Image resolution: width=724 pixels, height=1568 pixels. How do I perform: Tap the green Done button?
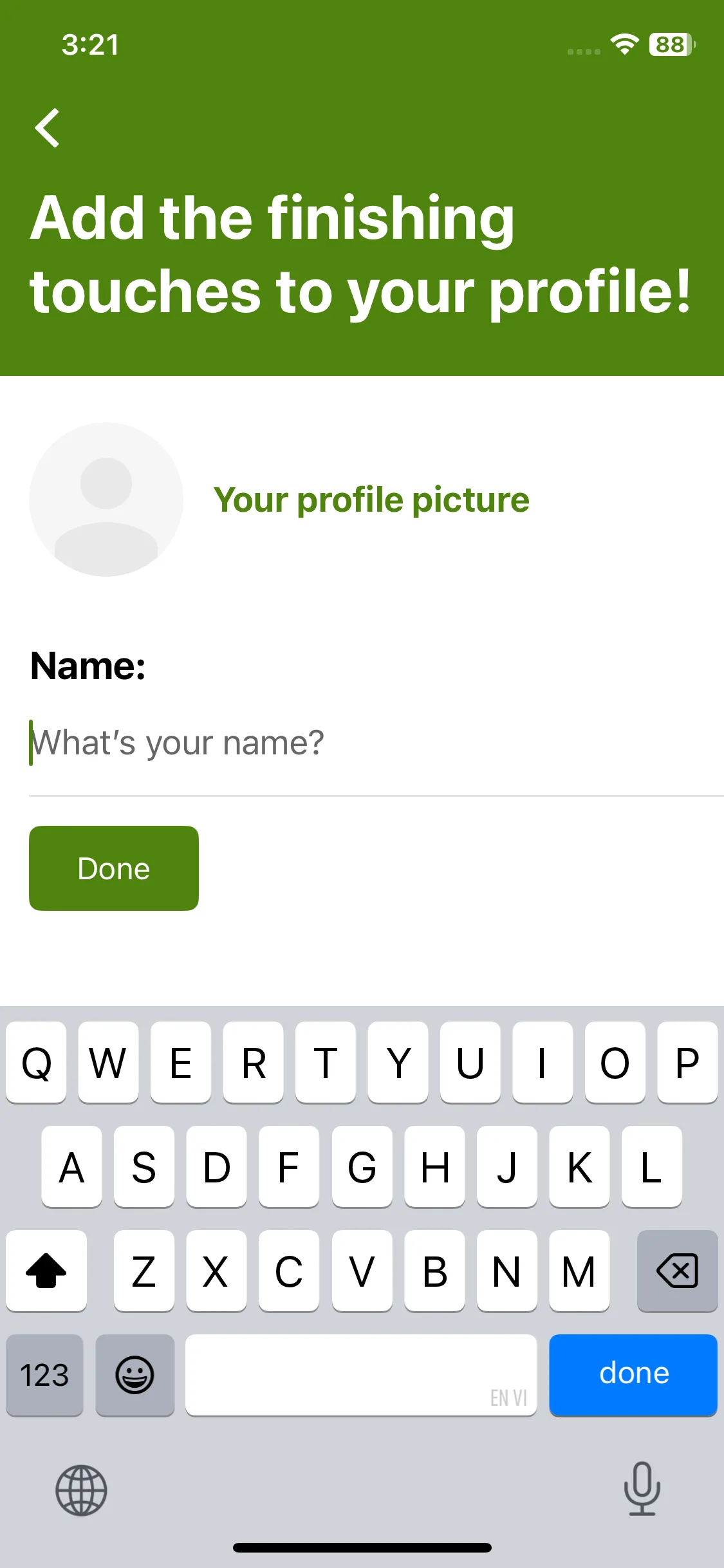pos(114,868)
